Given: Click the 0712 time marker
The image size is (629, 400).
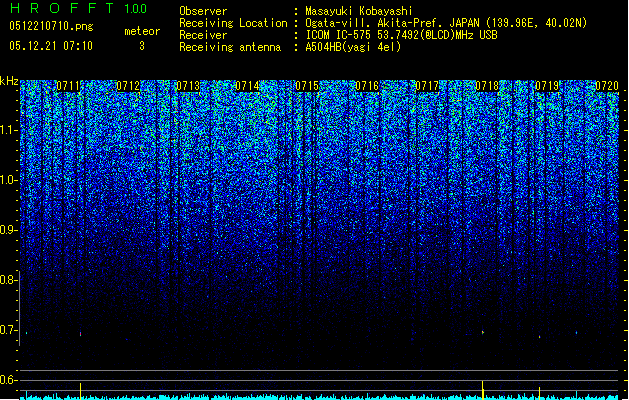Looking at the screenshot, I should 128,86.
